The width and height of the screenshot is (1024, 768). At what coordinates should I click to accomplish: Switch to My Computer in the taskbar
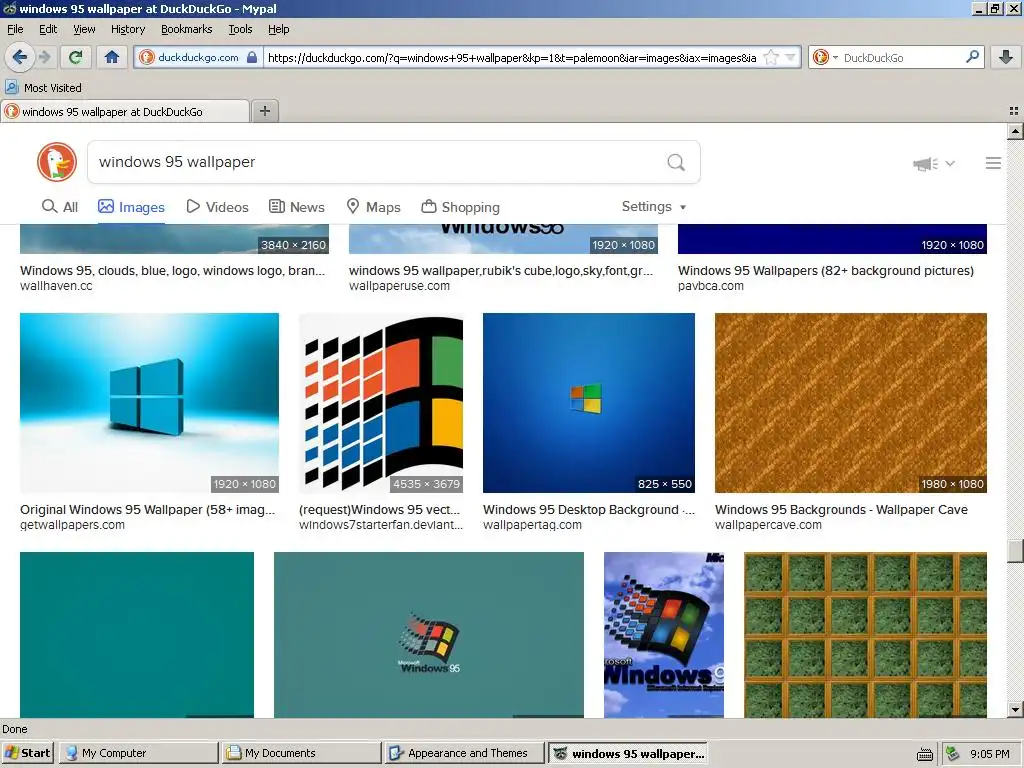(138, 753)
